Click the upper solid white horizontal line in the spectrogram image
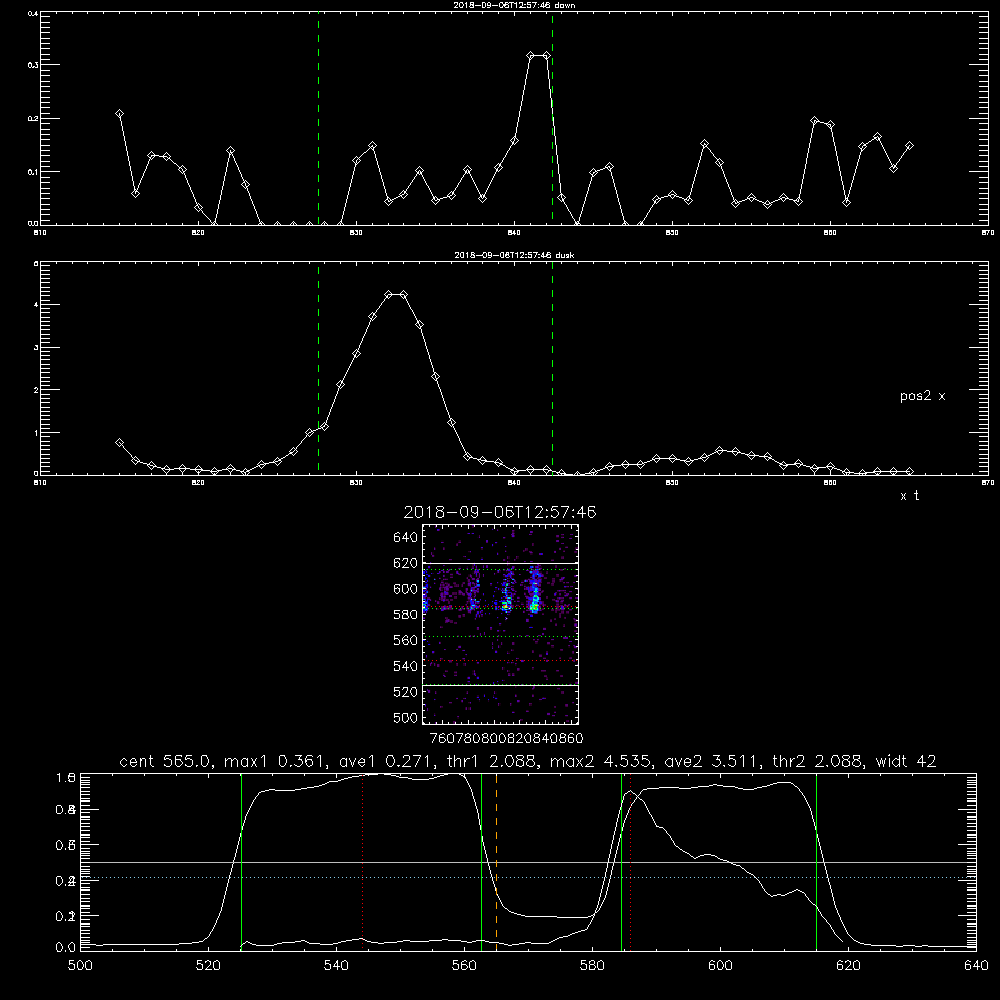Screen dimensions: 1000x1000 501,563
